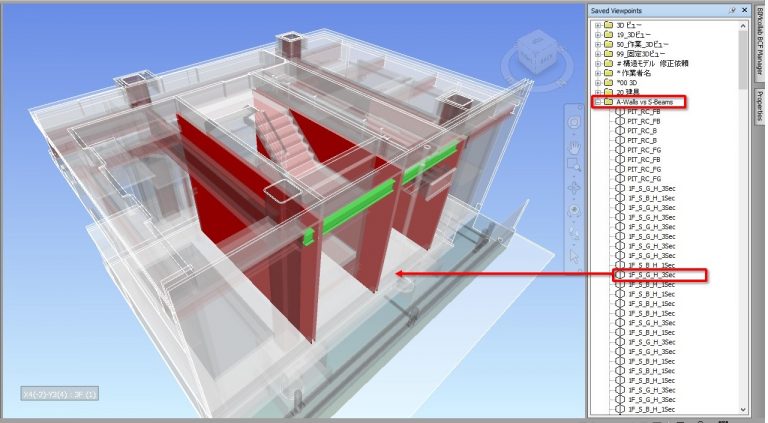The image size is (768, 423).
Task: Expand the # 構造モデル 修正依頼 folder
Action: (x=598, y=64)
